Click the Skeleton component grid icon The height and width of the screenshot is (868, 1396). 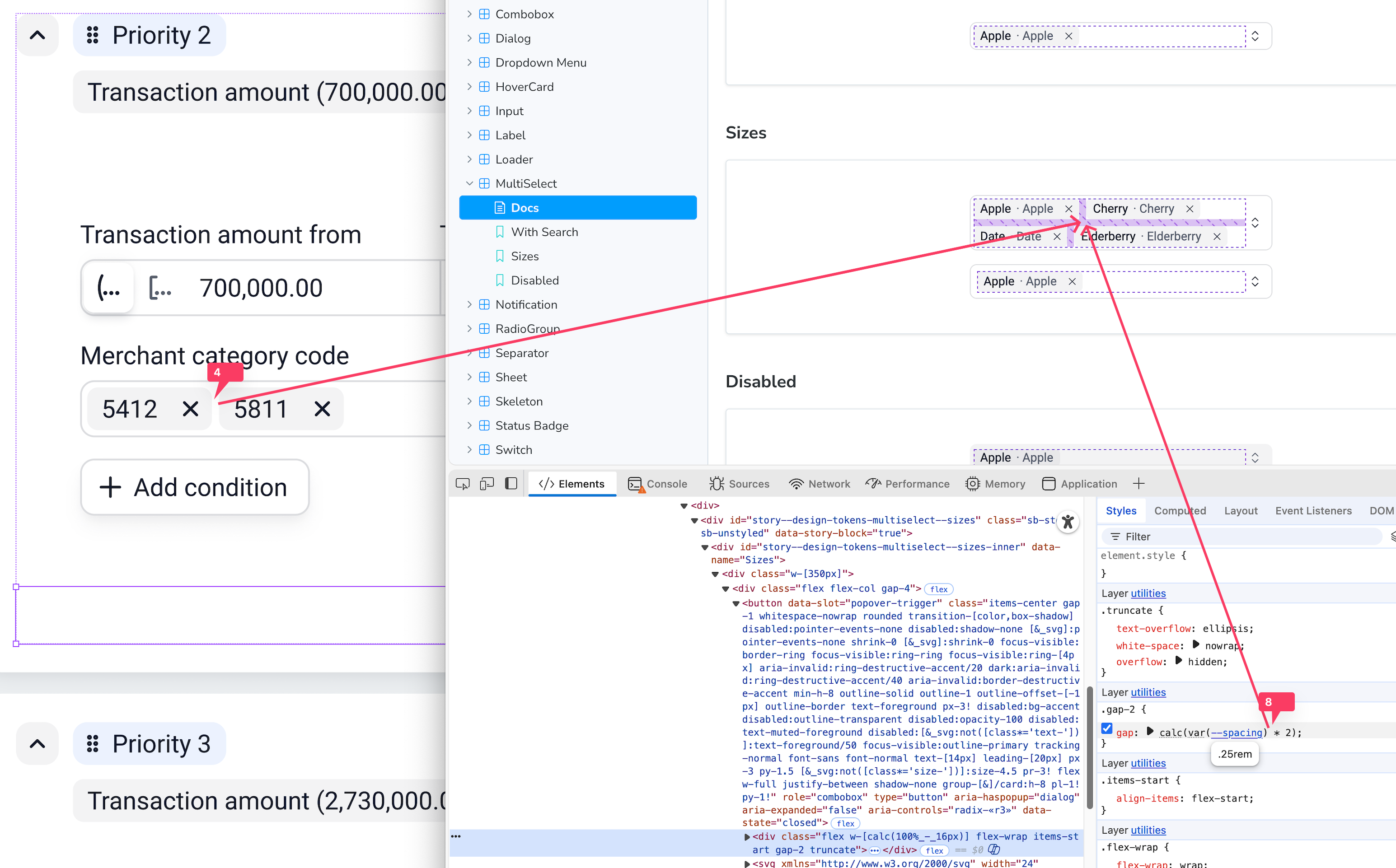click(484, 401)
